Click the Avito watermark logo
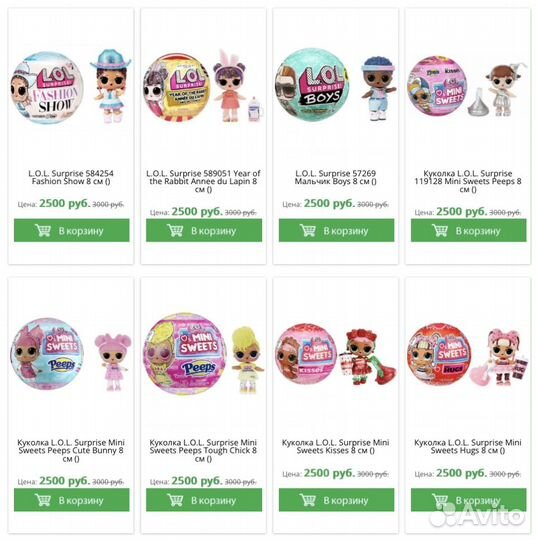 pyautogui.click(x=478, y=515)
